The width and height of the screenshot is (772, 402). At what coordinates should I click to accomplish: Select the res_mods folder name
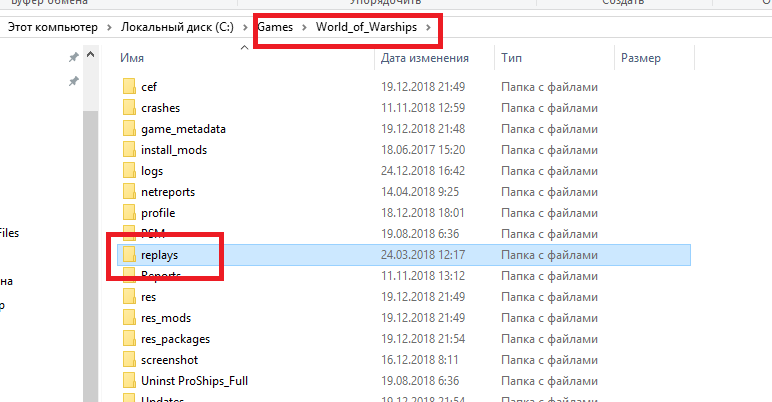166,318
